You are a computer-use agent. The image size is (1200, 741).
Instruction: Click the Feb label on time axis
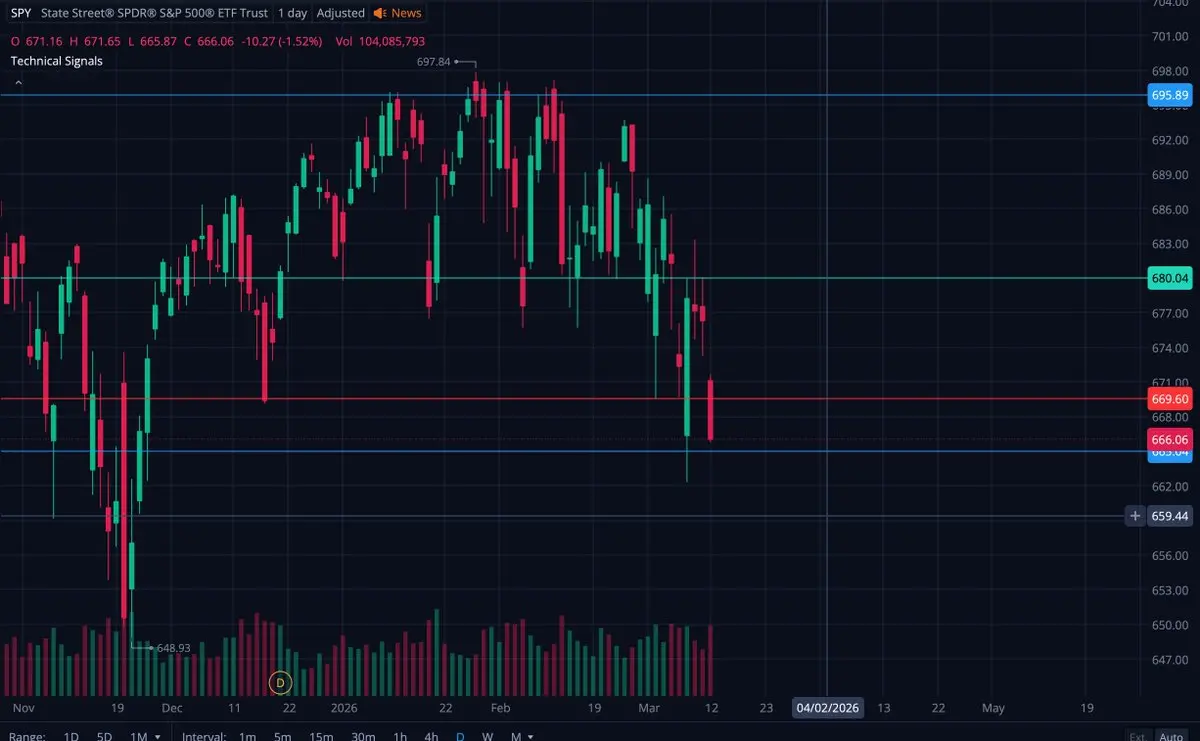500,708
